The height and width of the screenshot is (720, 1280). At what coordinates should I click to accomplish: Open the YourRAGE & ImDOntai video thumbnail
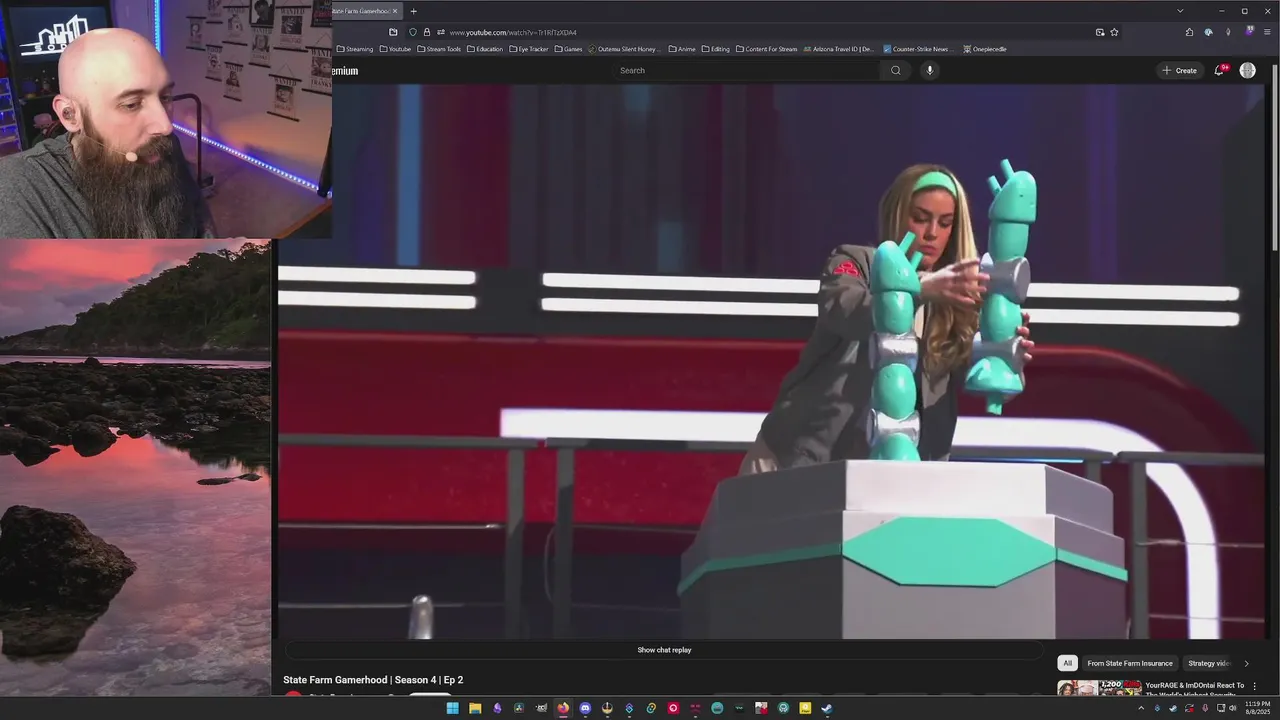tap(1099, 688)
